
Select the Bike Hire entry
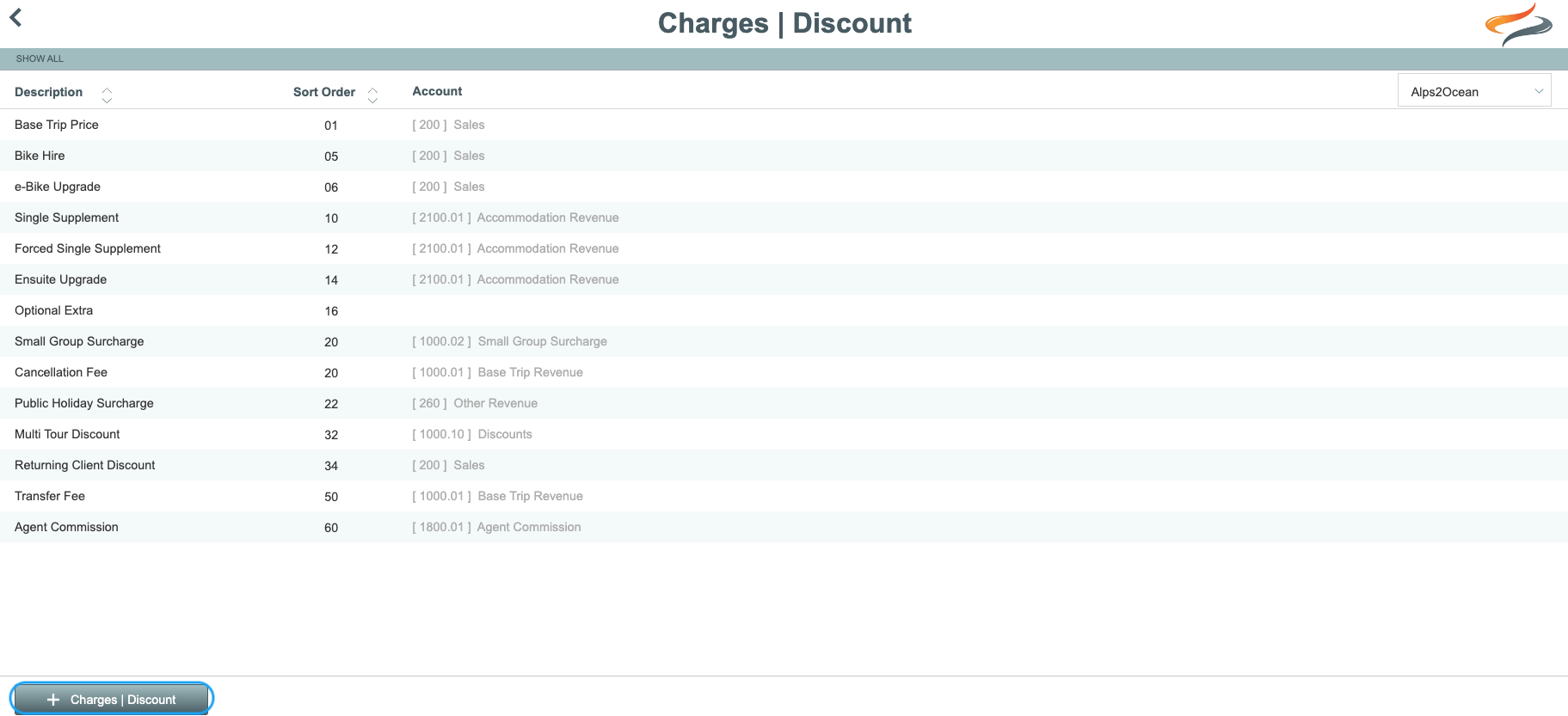point(784,156)
